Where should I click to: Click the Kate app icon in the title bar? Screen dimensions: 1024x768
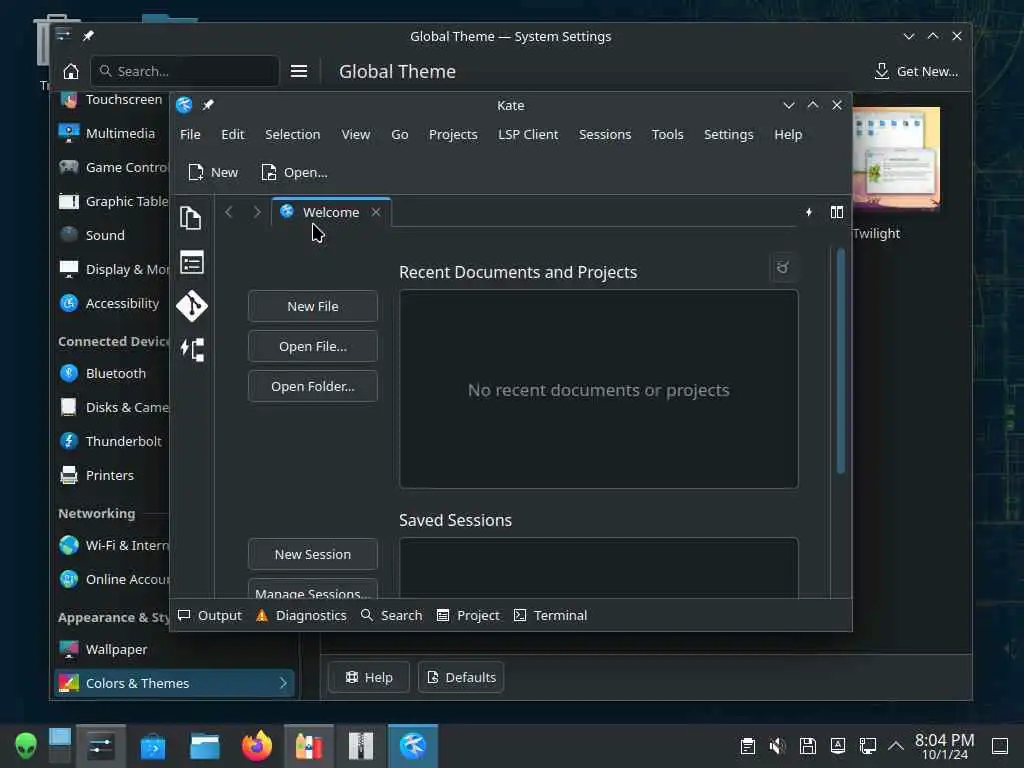click(184, 105)
